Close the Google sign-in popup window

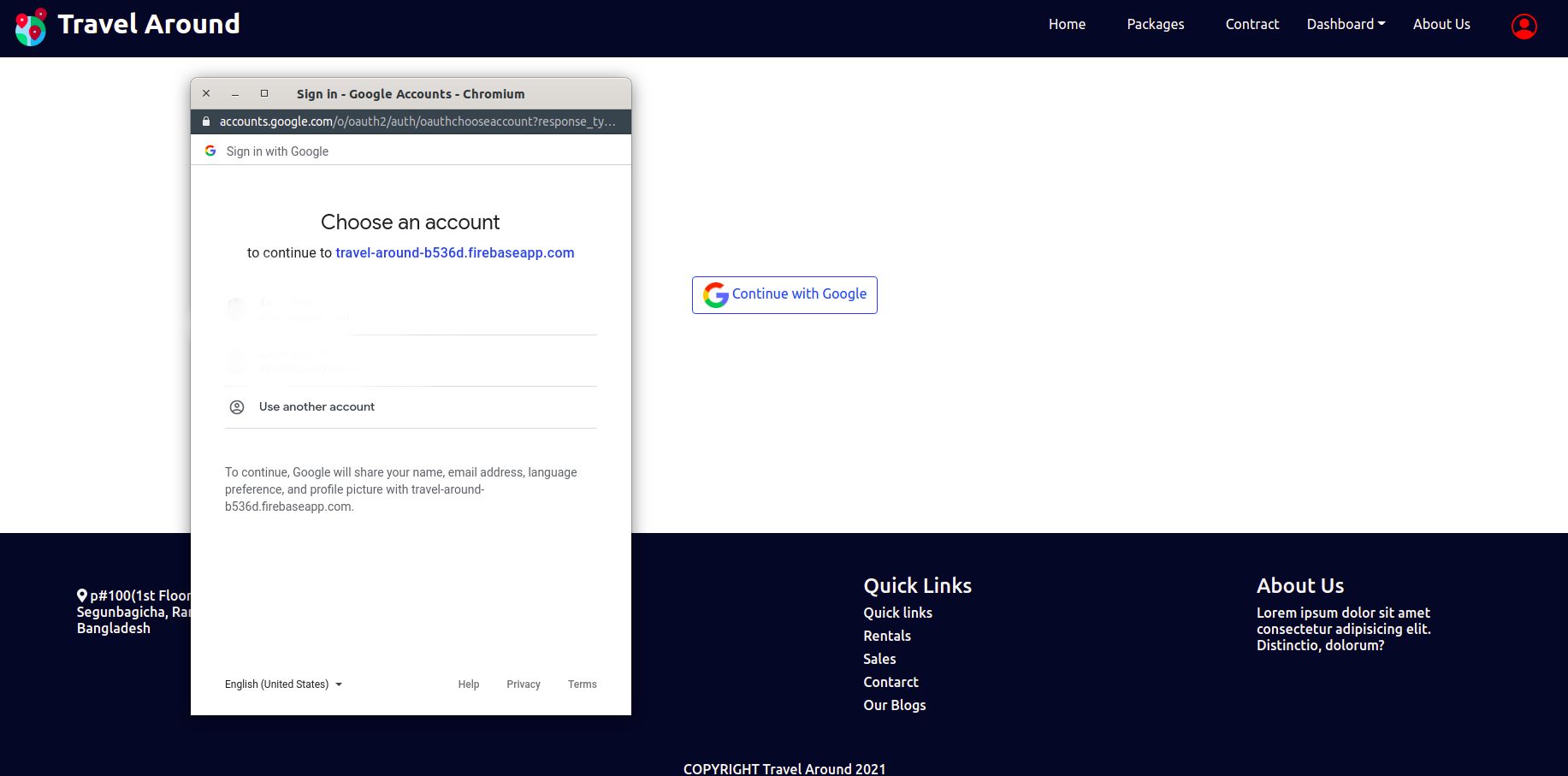(206, 93)
